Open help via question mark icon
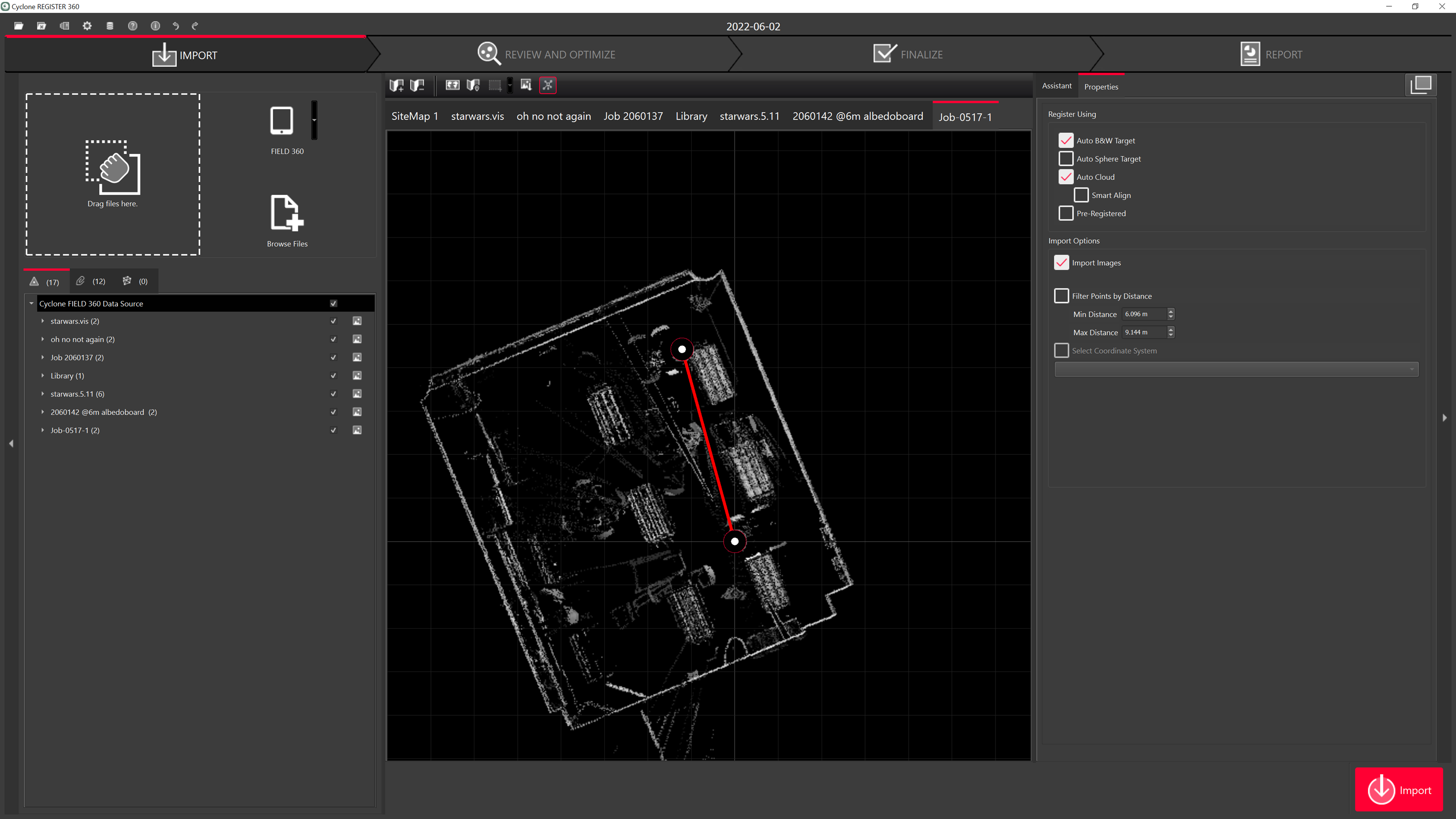The width and height of the screenshot is (1456, 819). (x=132, y=26)
